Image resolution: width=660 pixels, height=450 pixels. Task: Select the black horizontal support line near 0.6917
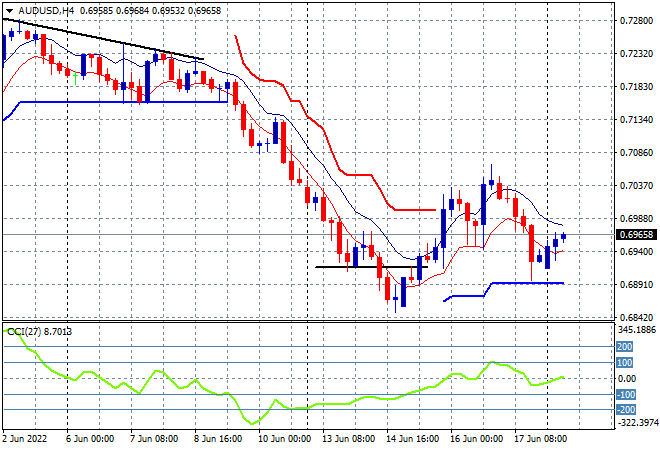(x=371, y=267)
